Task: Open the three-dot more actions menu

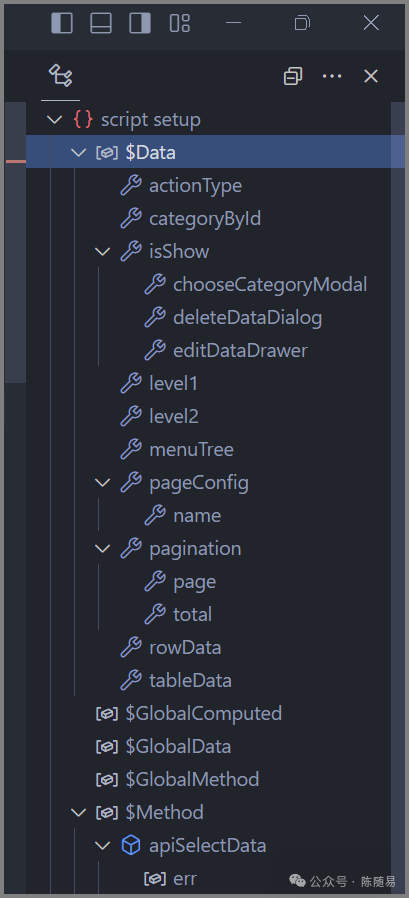Action: point(332,76)
